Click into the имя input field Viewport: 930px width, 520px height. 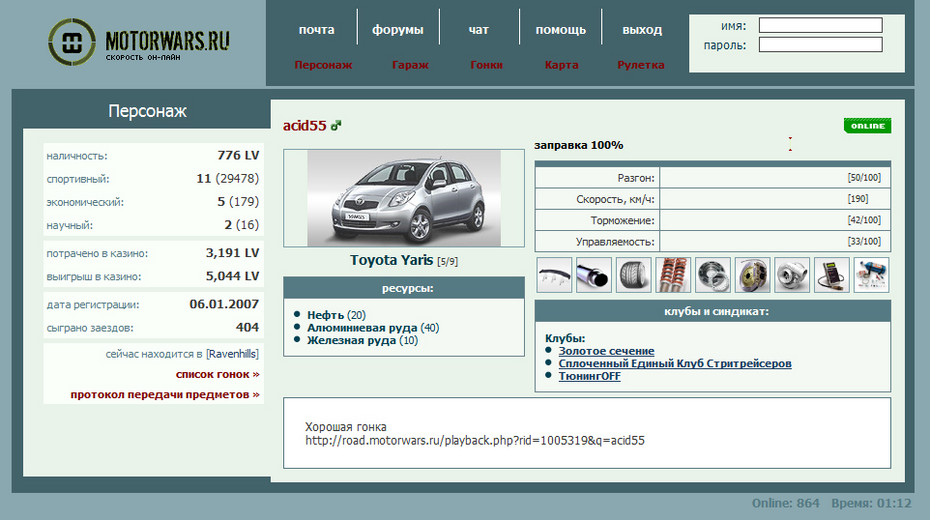pyautogui.click(x=820, y=25)
